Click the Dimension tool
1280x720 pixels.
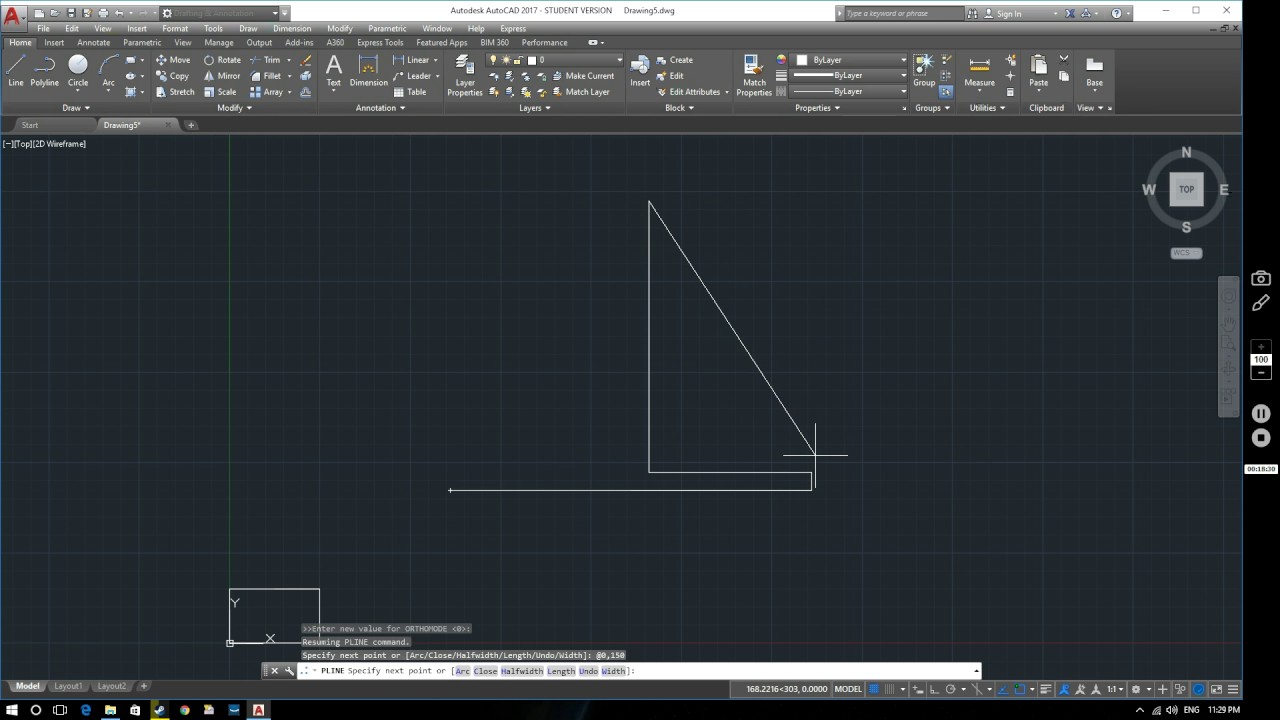click(x=368, y=70)
